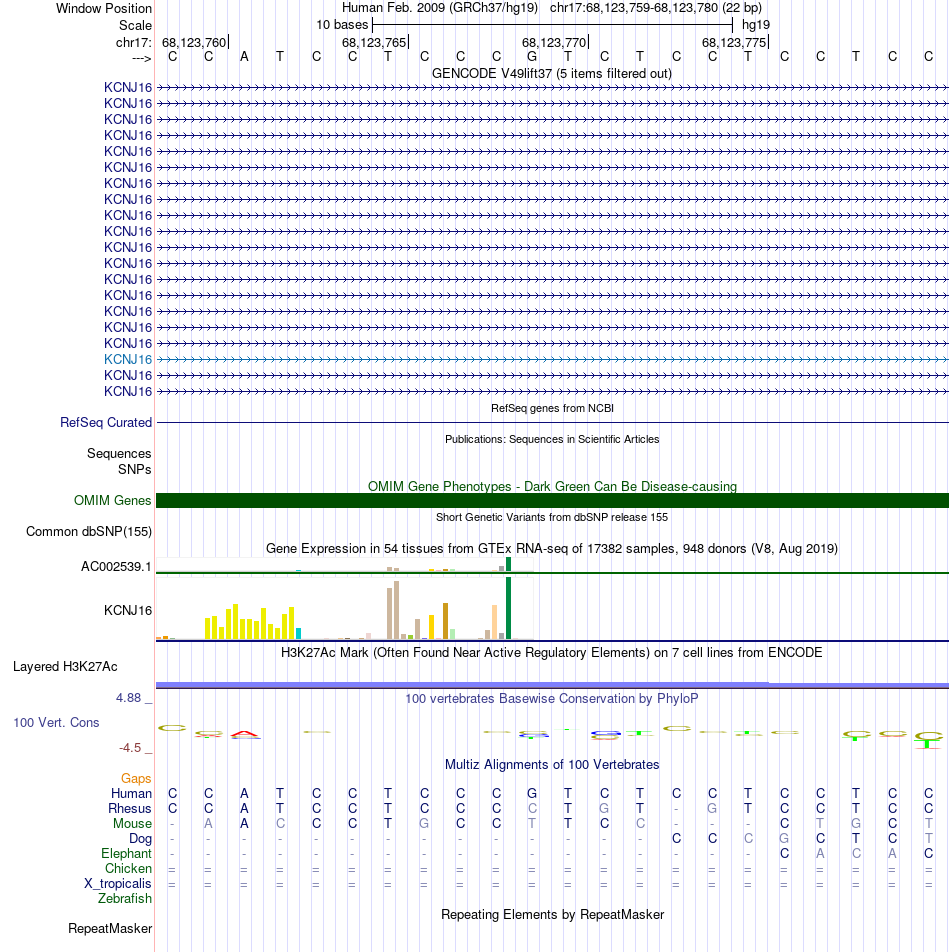Click the RepeatMasker track label
Screen dimensions: 950x952
tap(110, 929)
